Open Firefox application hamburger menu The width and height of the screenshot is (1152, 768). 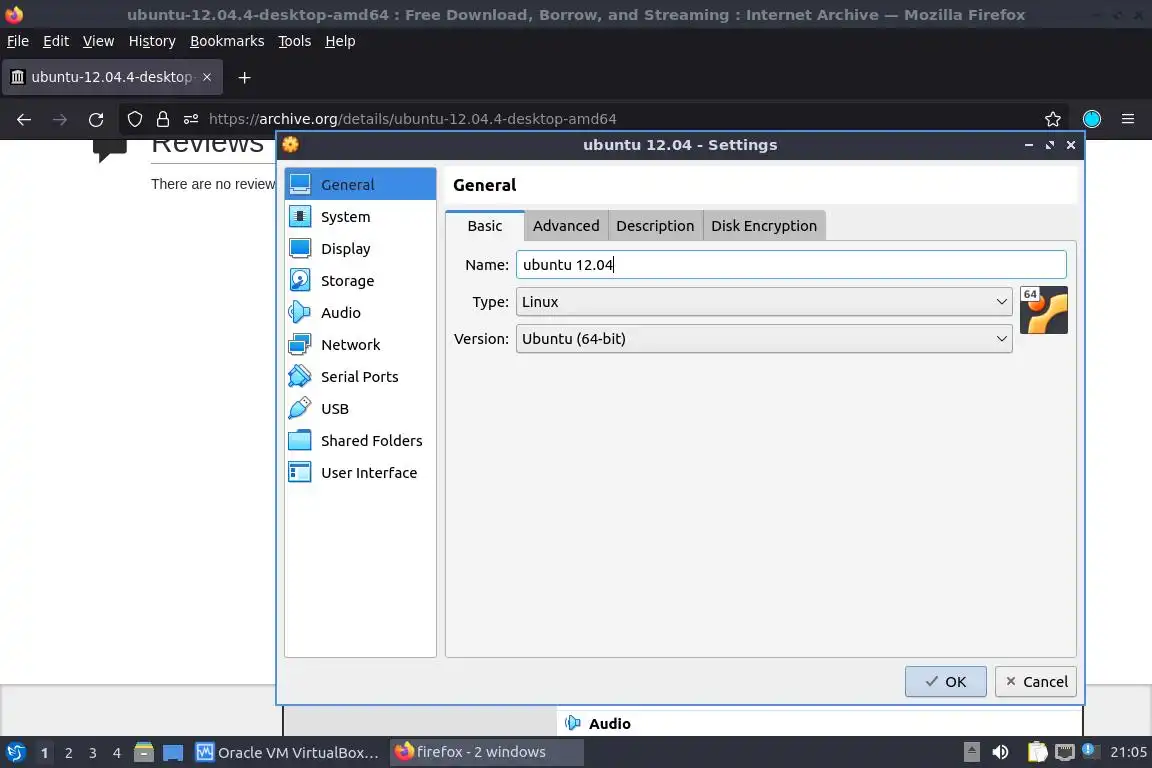[x=1128, y=119]
